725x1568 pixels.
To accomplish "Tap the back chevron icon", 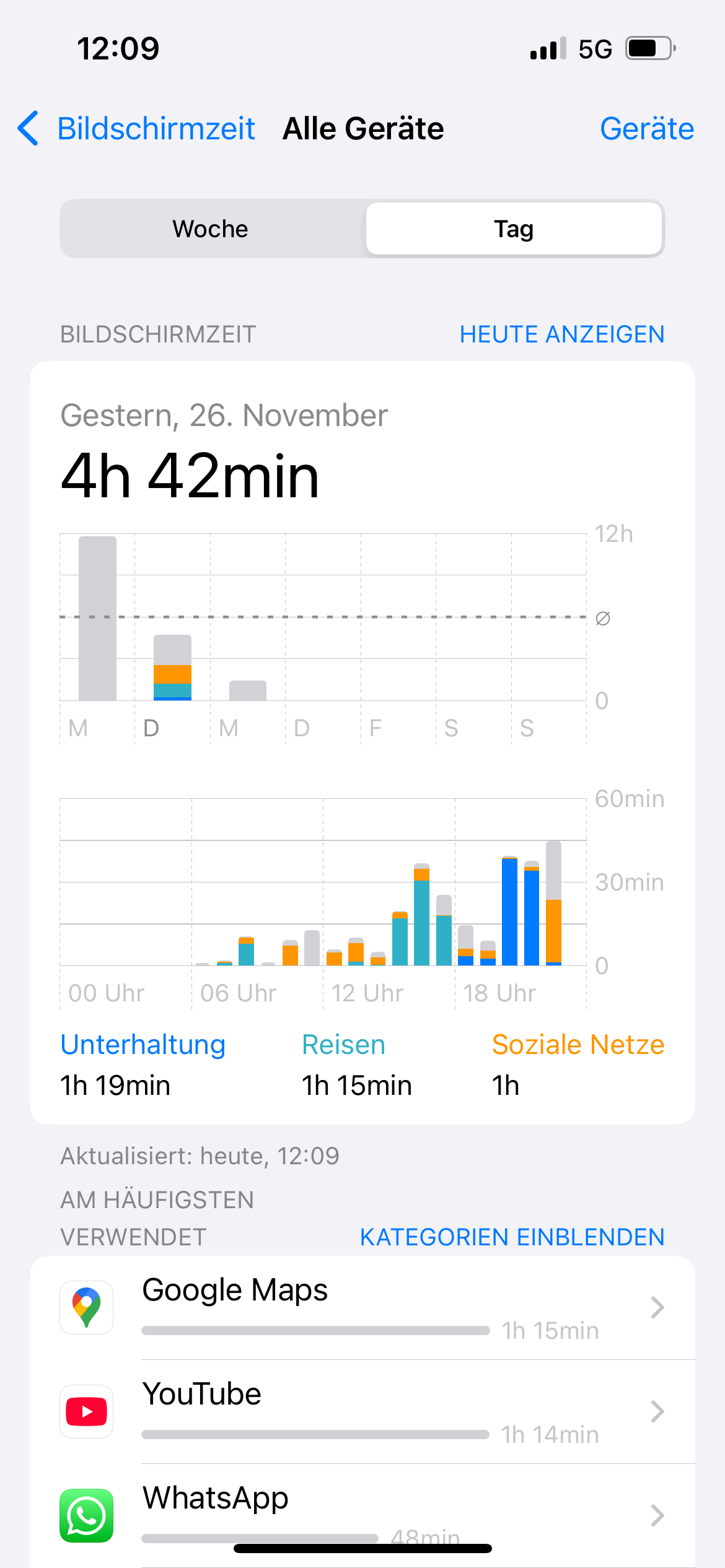I will (x=29, y=128).
